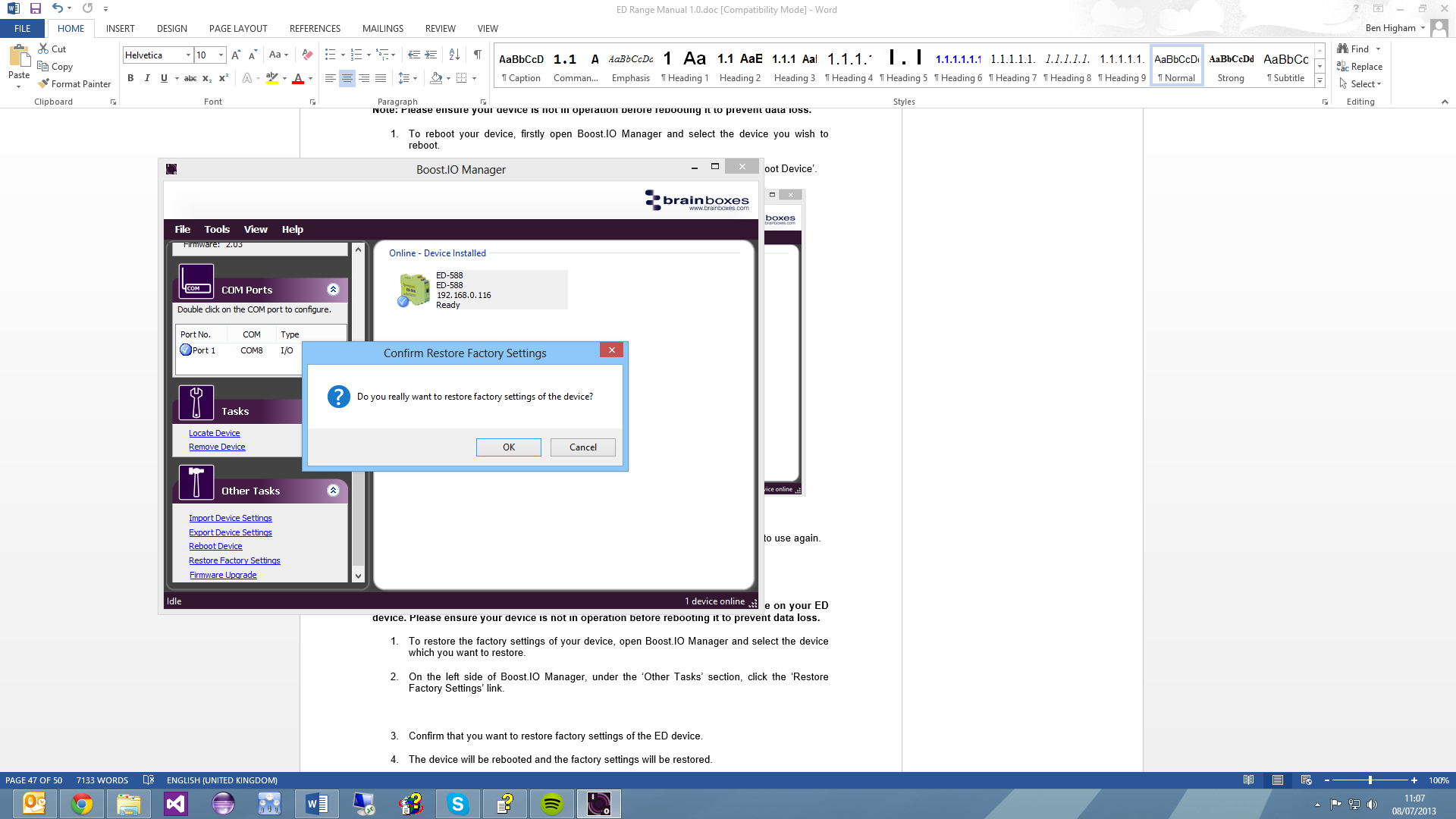Enable subscript formatting
1456x819 pixels.
click(206, 77)
